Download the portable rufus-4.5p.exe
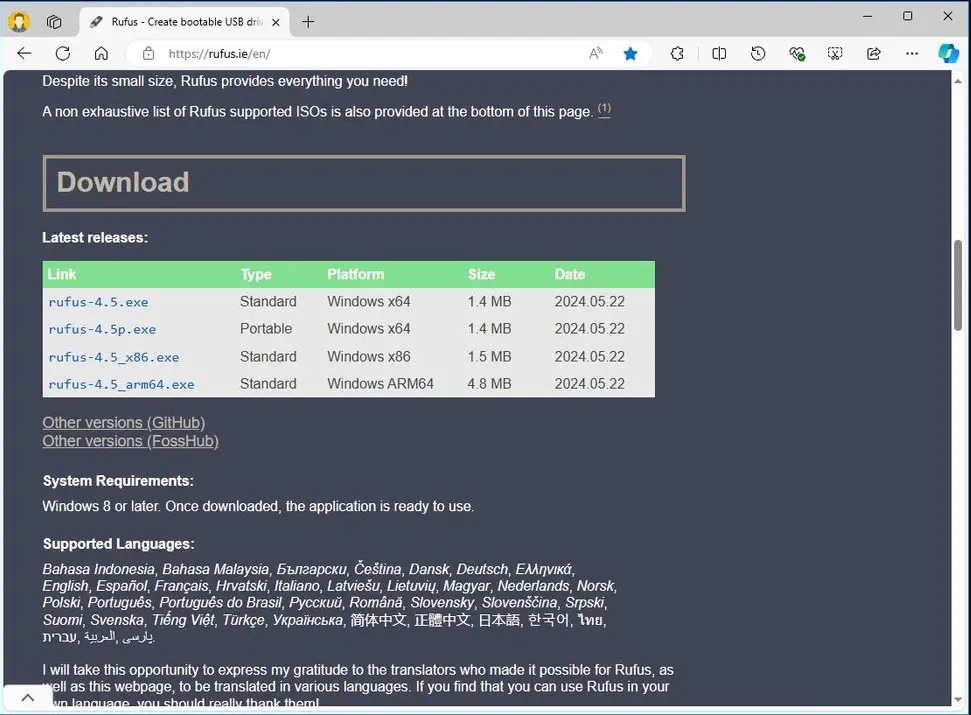 (x=102, y=329)
